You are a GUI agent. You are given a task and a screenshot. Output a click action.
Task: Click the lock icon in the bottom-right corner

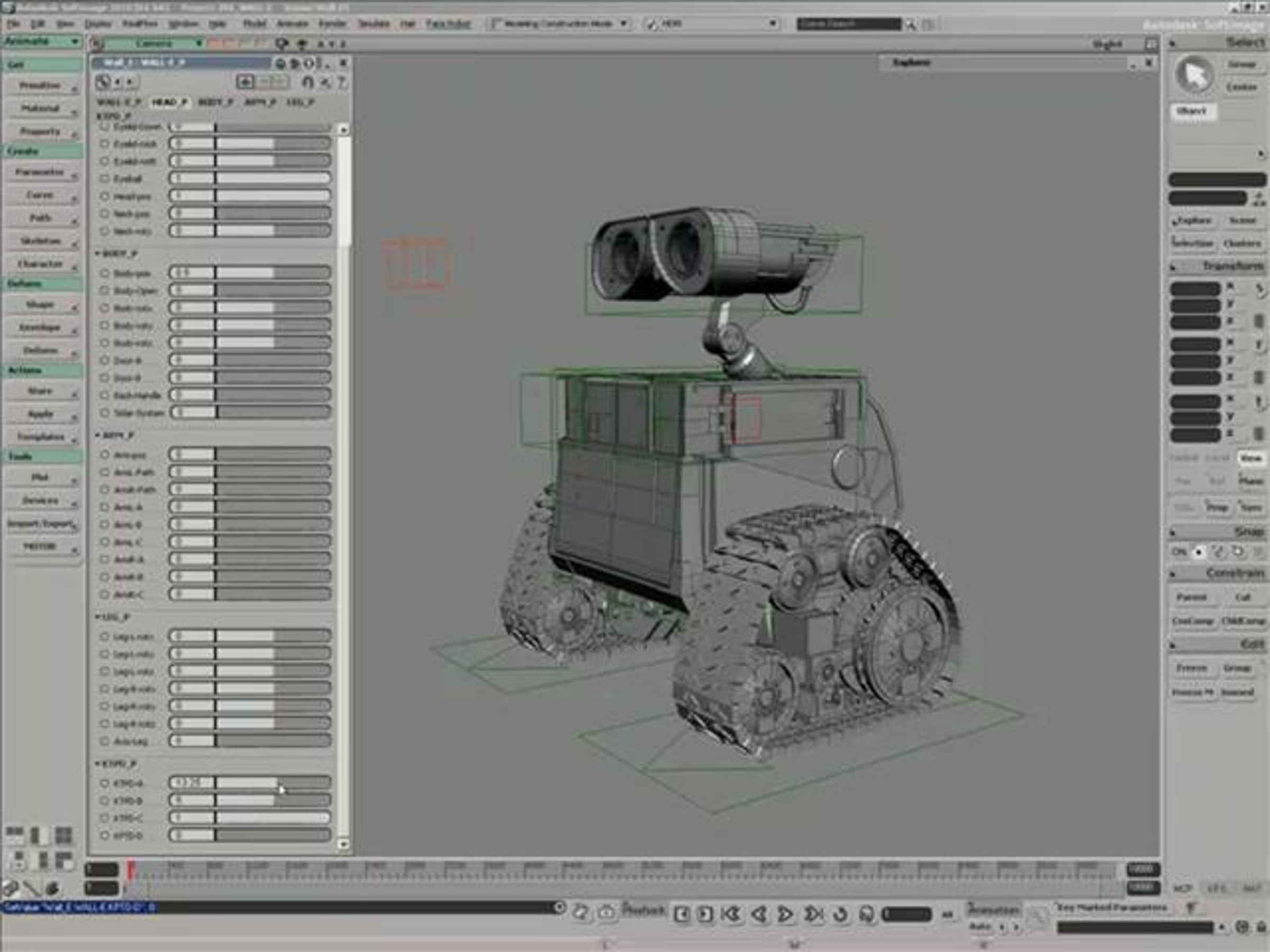coord(1261,927)
